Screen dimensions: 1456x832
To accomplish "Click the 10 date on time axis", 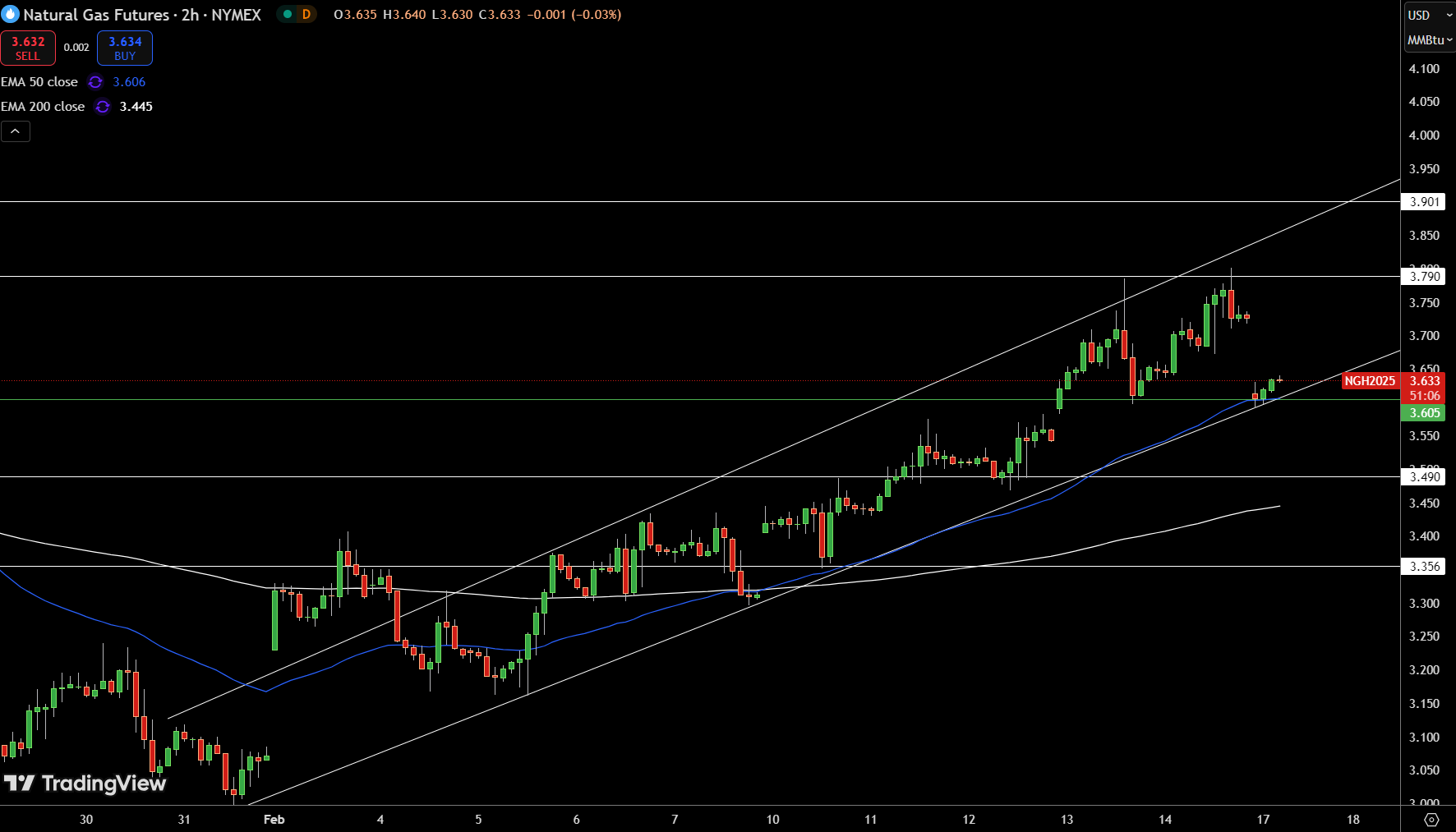I will (772, 820).
